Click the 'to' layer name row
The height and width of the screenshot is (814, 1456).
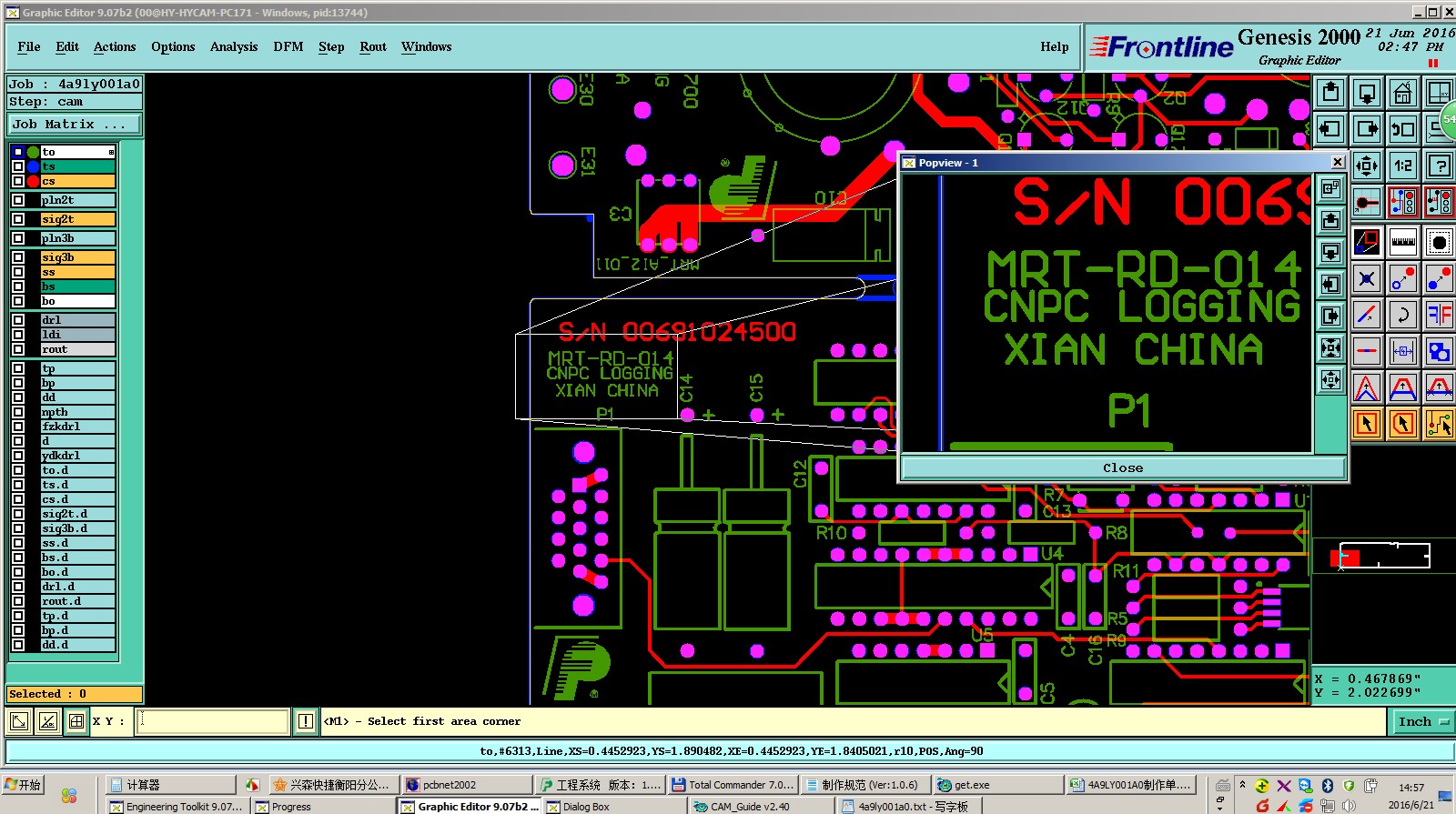point(77,152)
